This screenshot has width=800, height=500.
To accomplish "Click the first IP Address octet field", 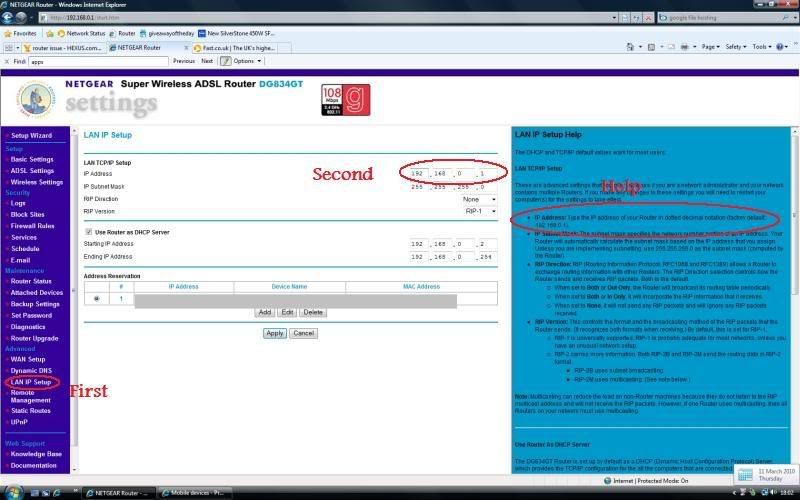I will point(418,174).
